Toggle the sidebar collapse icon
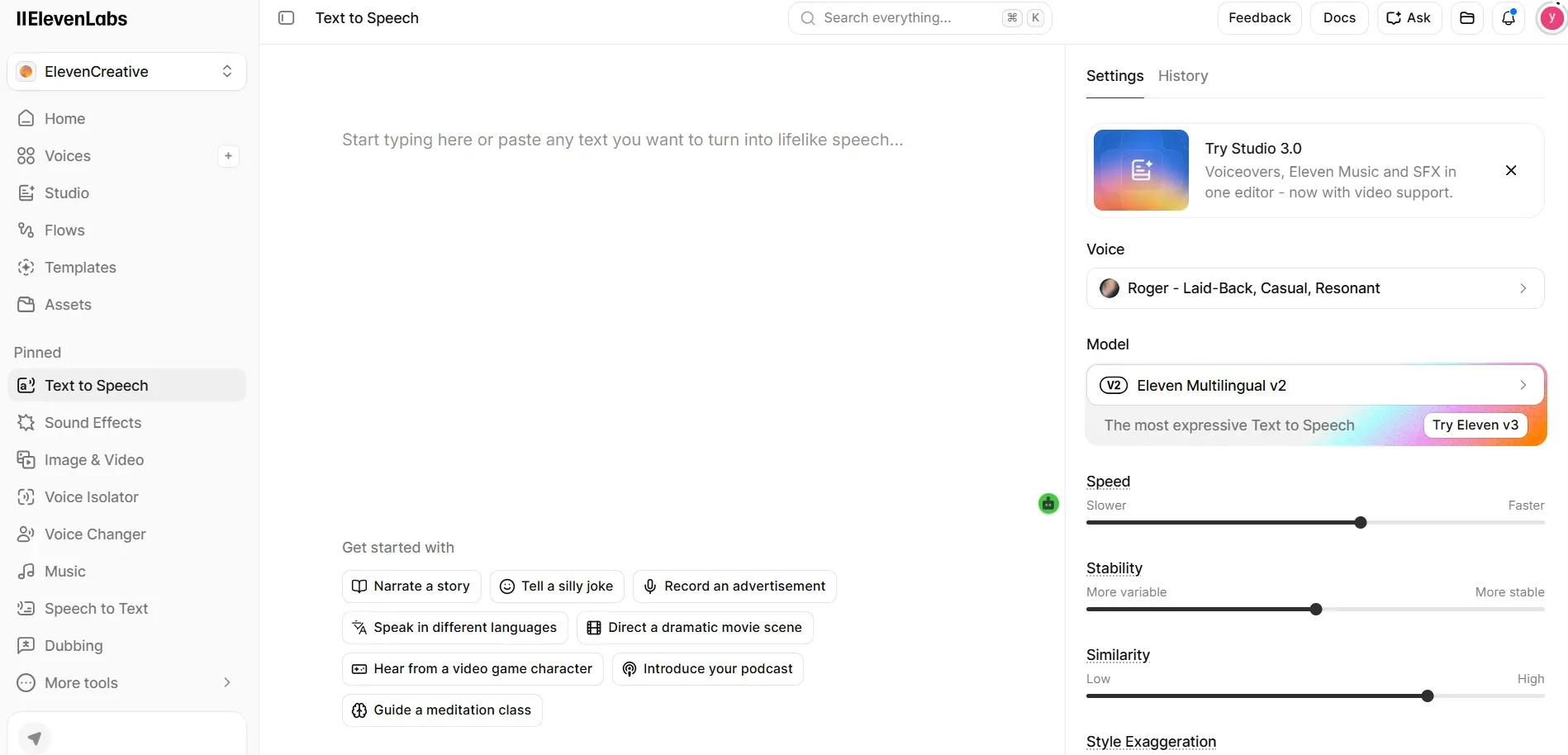This screenshot has width=1568, height=755. coord(286,18)
